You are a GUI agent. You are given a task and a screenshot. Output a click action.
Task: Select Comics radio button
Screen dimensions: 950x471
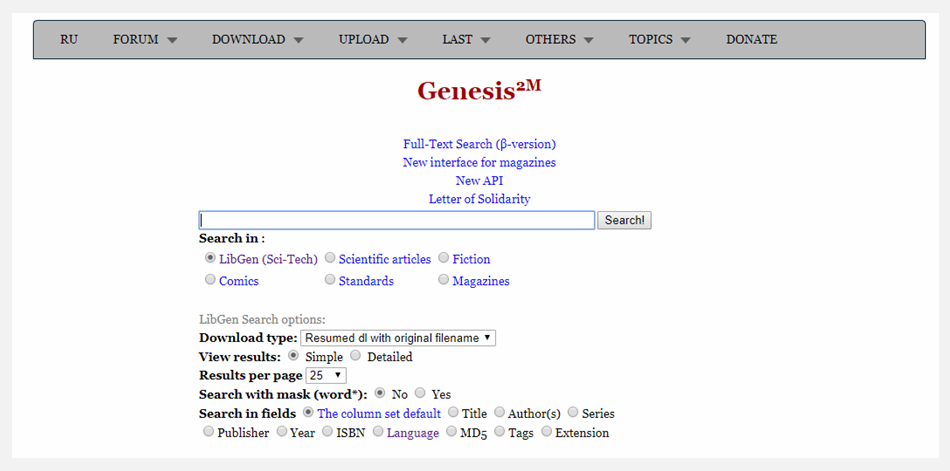pos(210,279)
